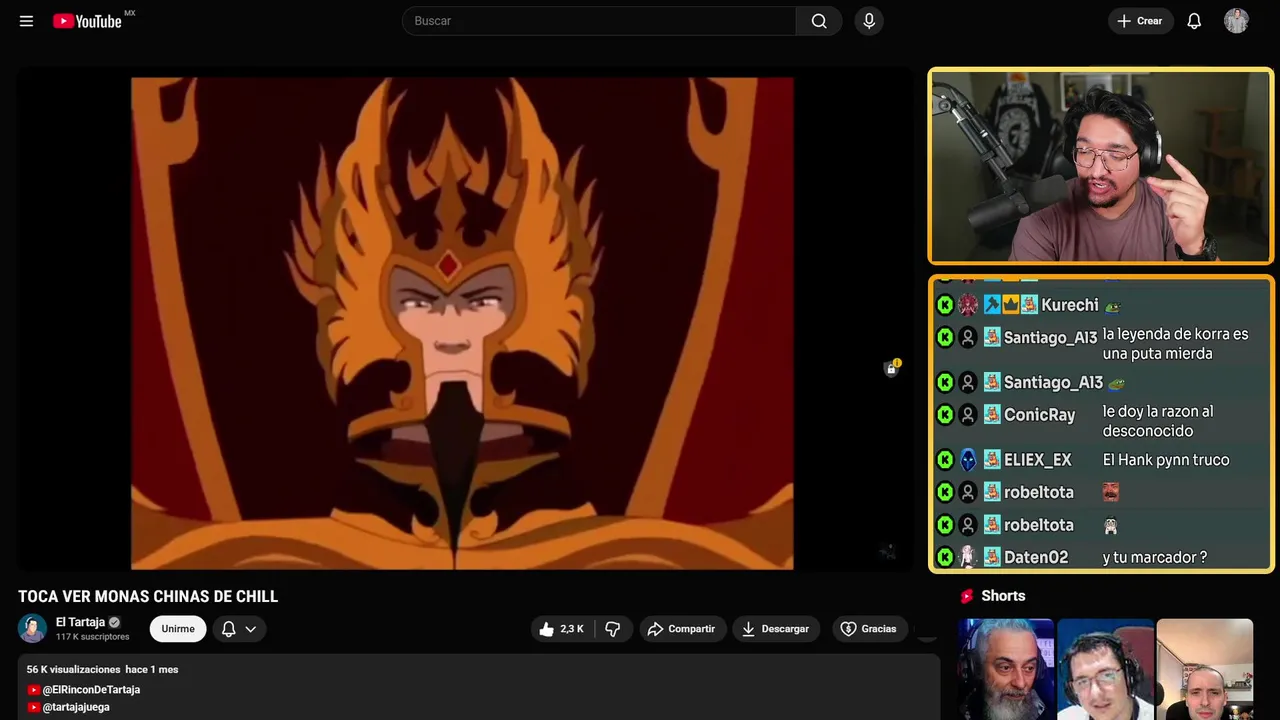Open first Shorts thumbnail, bearded man
Screen dimensions: 1280x720
(x=1005, y=669)
